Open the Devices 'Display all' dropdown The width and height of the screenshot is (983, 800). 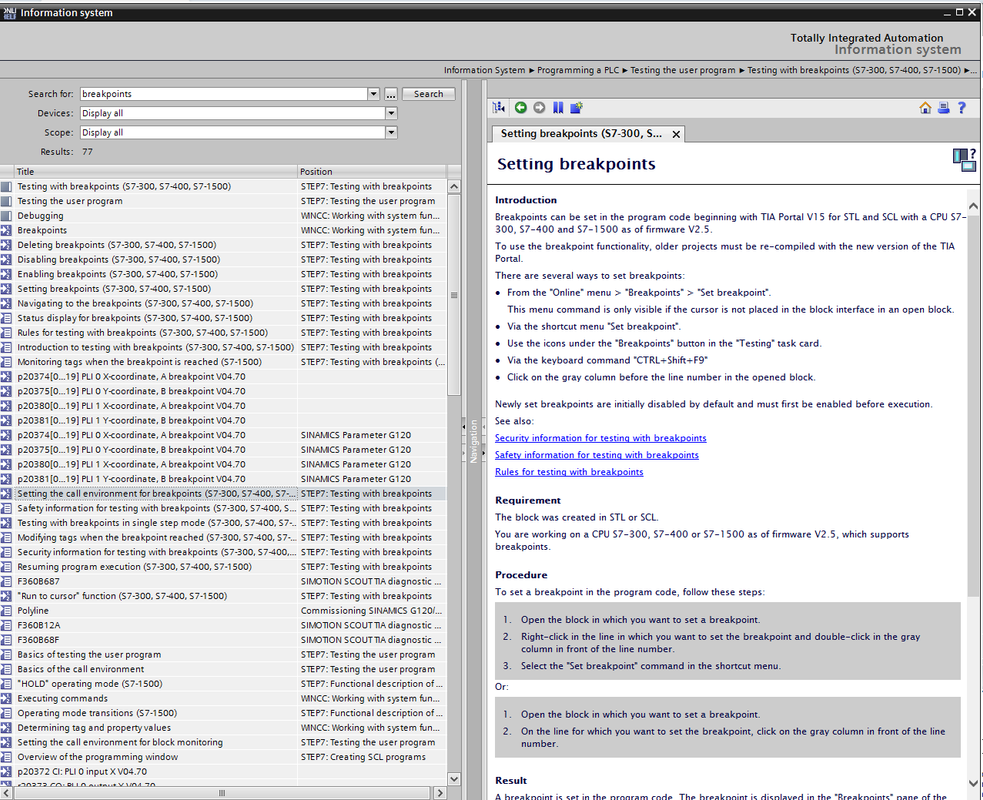pyautogui.click(x=391, y=113)
